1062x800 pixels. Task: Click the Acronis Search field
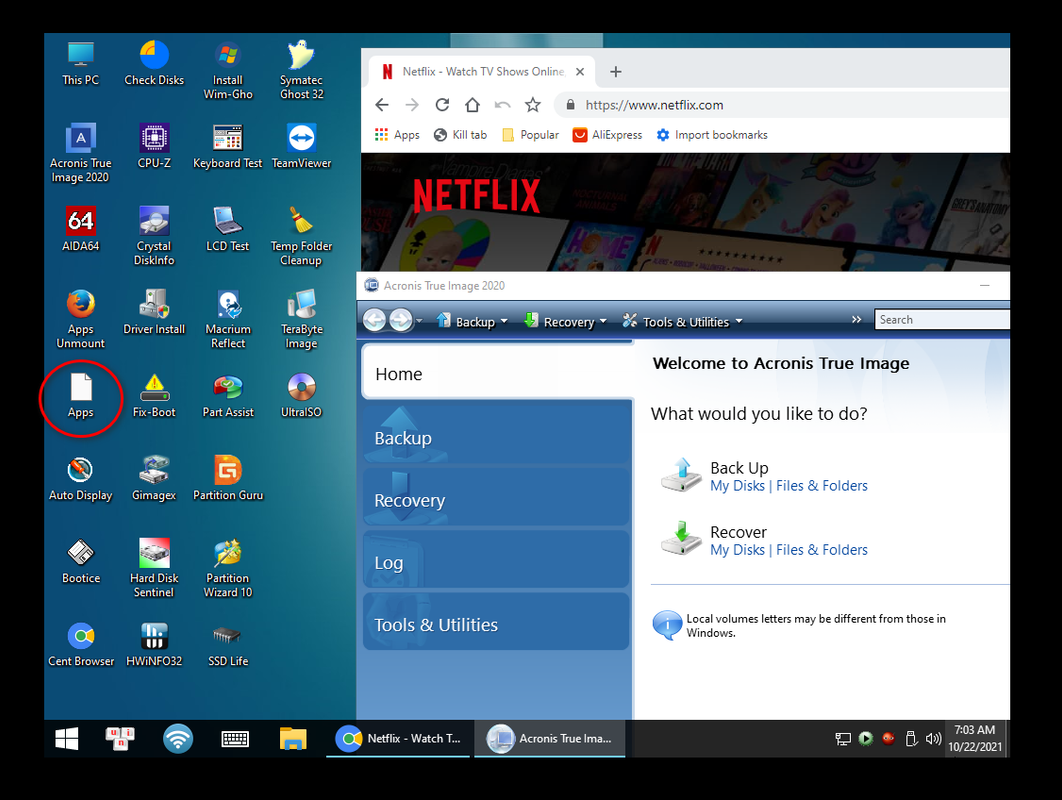942,320
